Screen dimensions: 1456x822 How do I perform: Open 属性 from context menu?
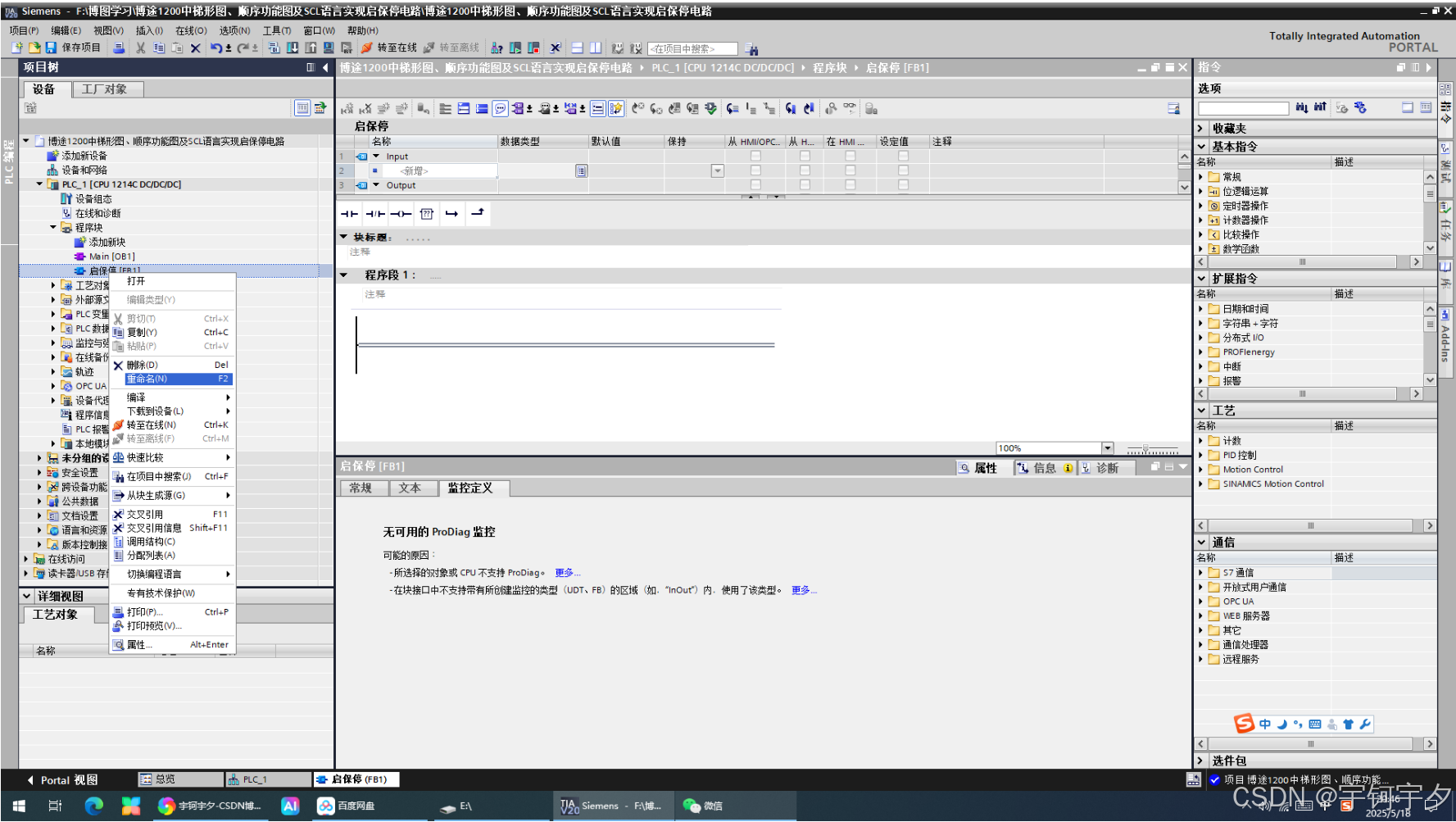coord(173,645)
